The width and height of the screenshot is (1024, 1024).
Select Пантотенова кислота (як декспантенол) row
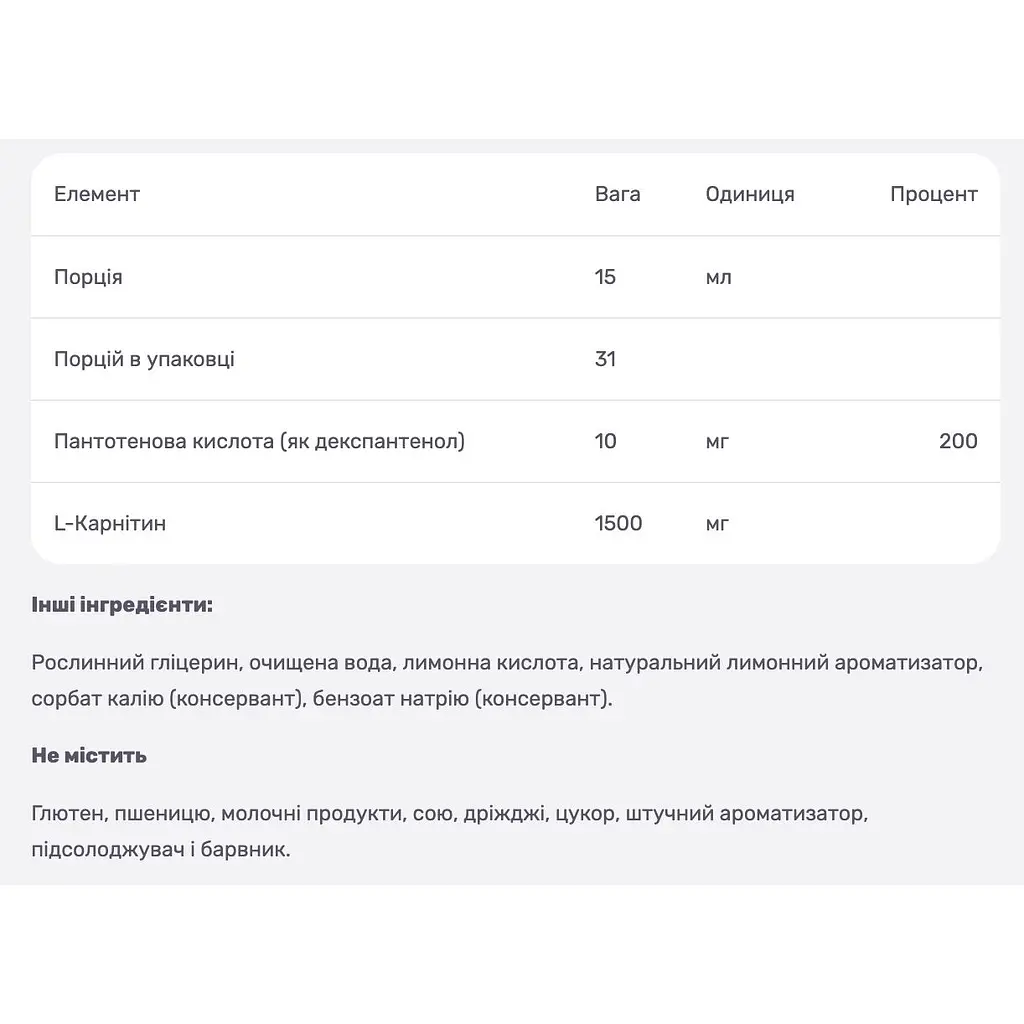pyautogui.click(x=515, y=441)
